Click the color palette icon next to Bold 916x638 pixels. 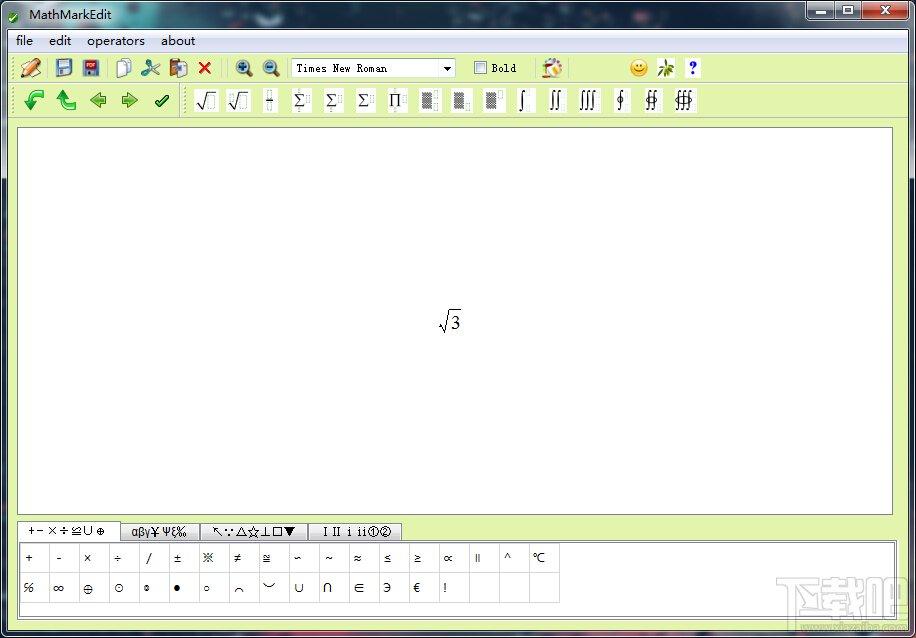pyautogui.click(x=551, y=68)
